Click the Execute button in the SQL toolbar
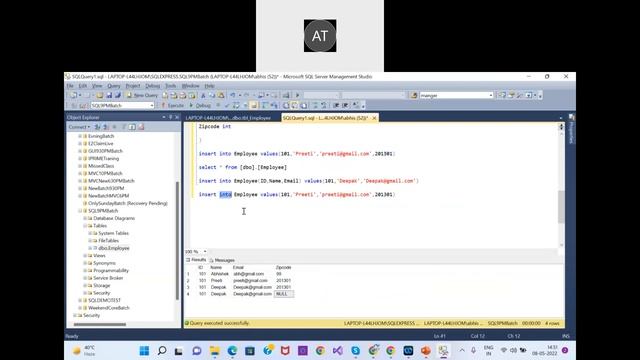 click(x=173, y=105)
